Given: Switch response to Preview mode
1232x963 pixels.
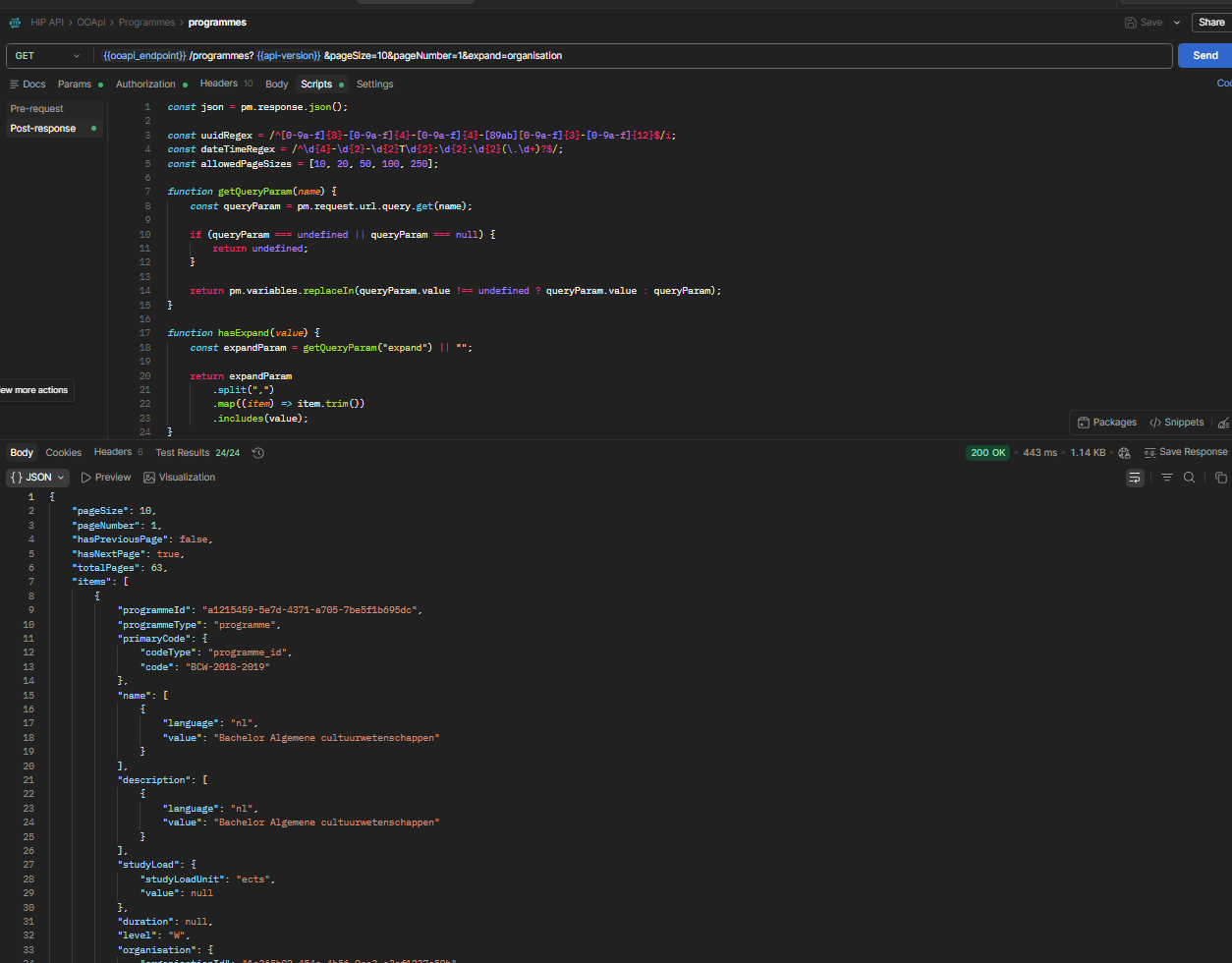Looking at the screenshot, I should (x=106, y=478).
